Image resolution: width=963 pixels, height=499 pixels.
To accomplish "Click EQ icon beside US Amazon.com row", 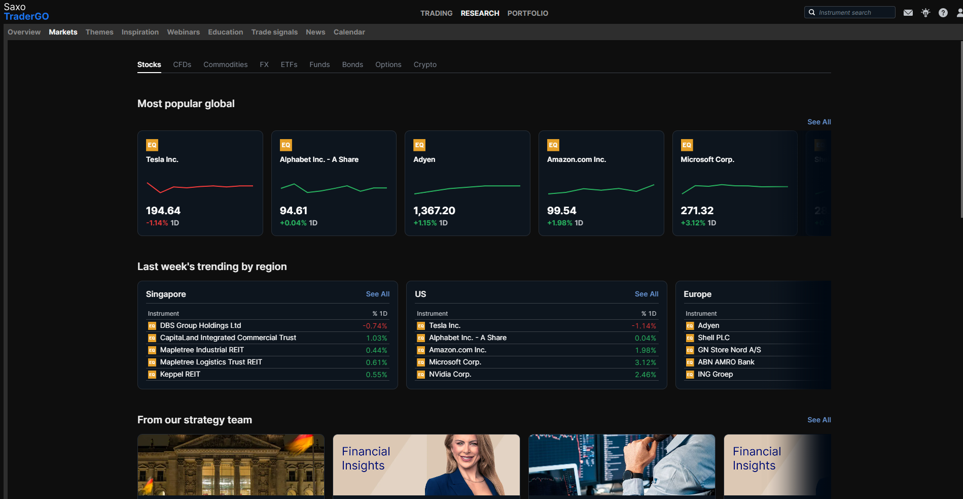I will (x=421, y=350).
